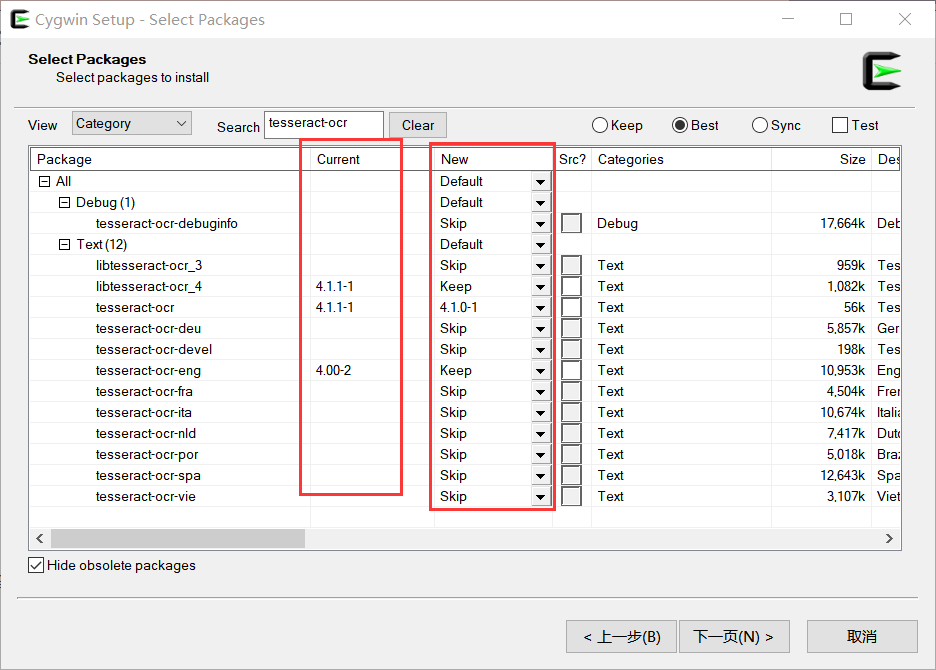Maximize the Cygwin Setup window
The image size is (936, 670).
846,19
